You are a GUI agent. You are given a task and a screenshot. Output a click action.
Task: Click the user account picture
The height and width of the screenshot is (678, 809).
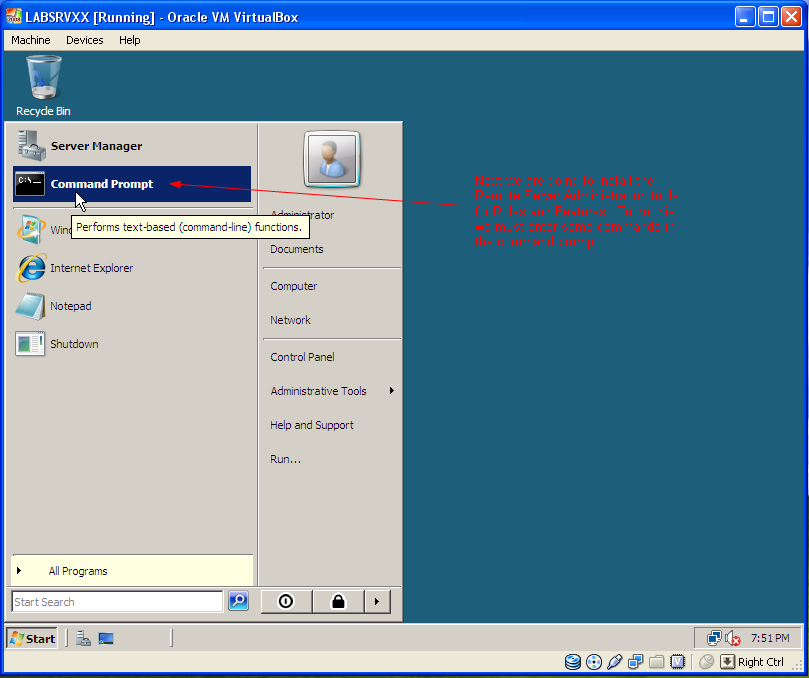pyautogui.click(x=332, y=159)
